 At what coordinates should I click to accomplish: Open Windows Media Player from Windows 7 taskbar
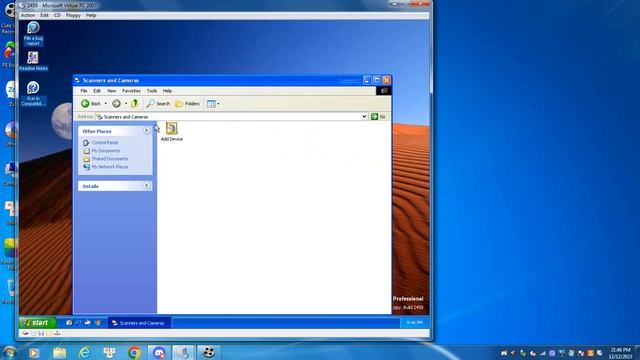tap(34, 353)
